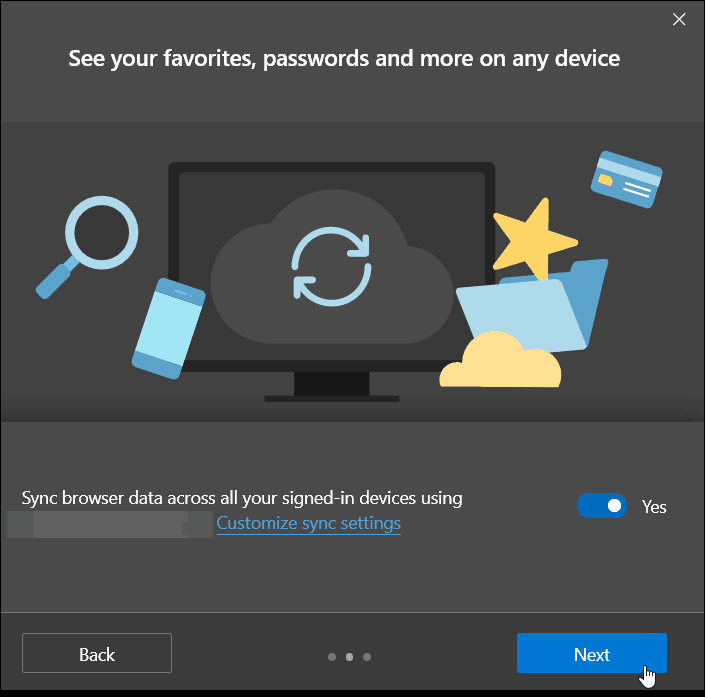Click the Yes label beside sync toggle

click(x=654, y=507)
